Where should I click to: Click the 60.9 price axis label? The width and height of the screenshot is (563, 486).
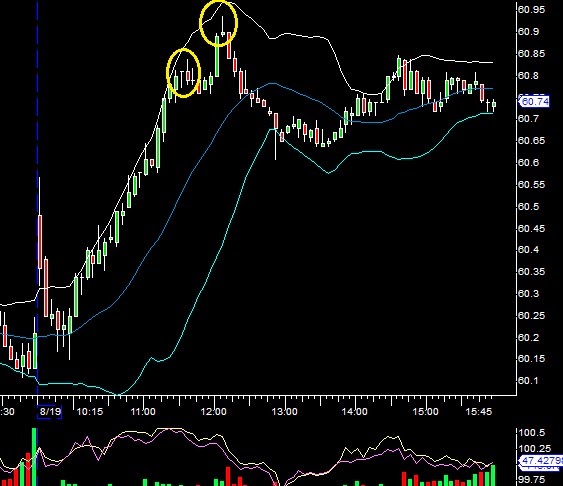coord(528,32)
